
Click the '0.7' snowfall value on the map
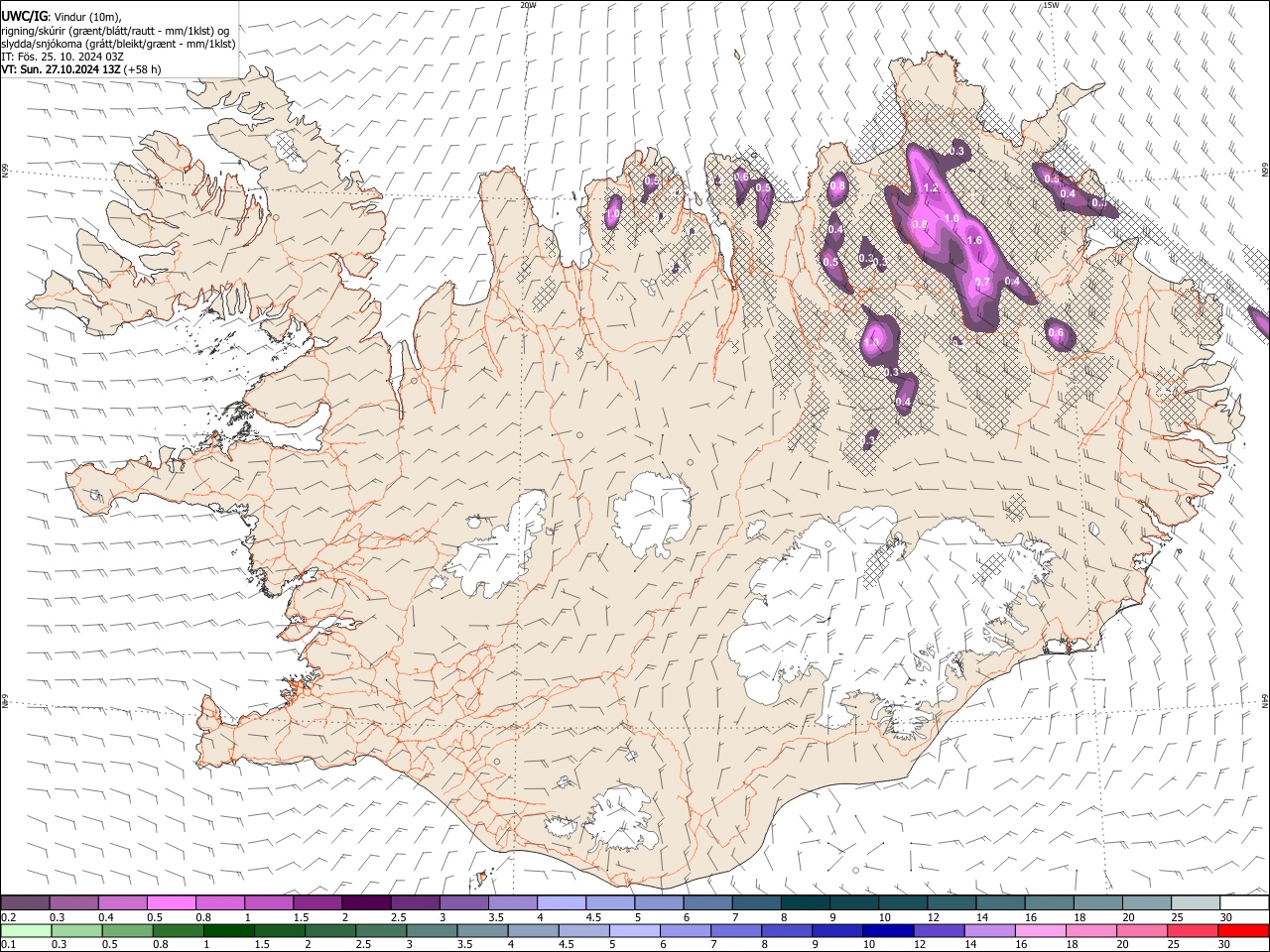pyautogui.click(x=982, y=283)
